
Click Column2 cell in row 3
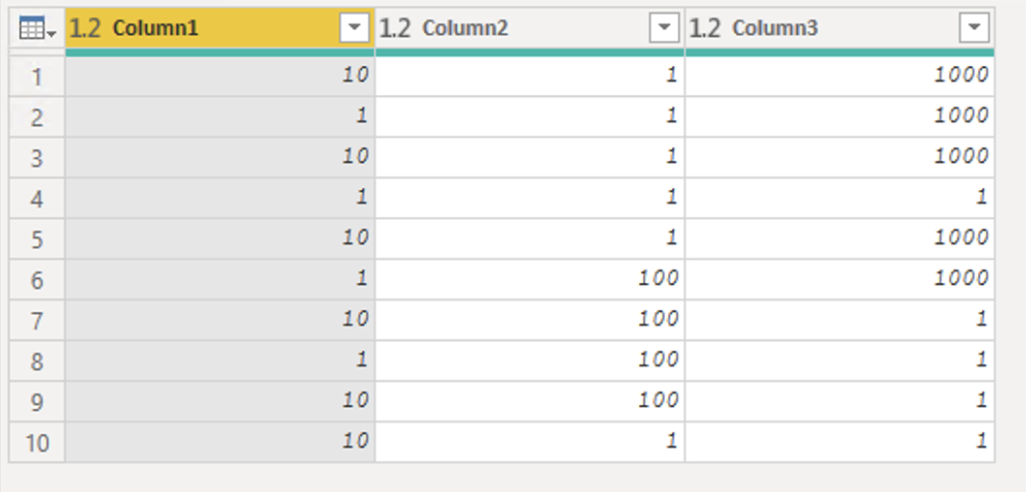pyautogui.click(x=530, y=158)
